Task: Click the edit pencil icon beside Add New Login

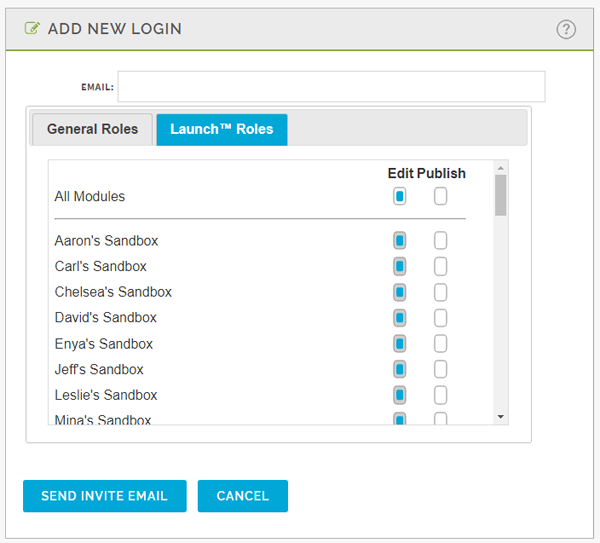Action: (32, 28)
